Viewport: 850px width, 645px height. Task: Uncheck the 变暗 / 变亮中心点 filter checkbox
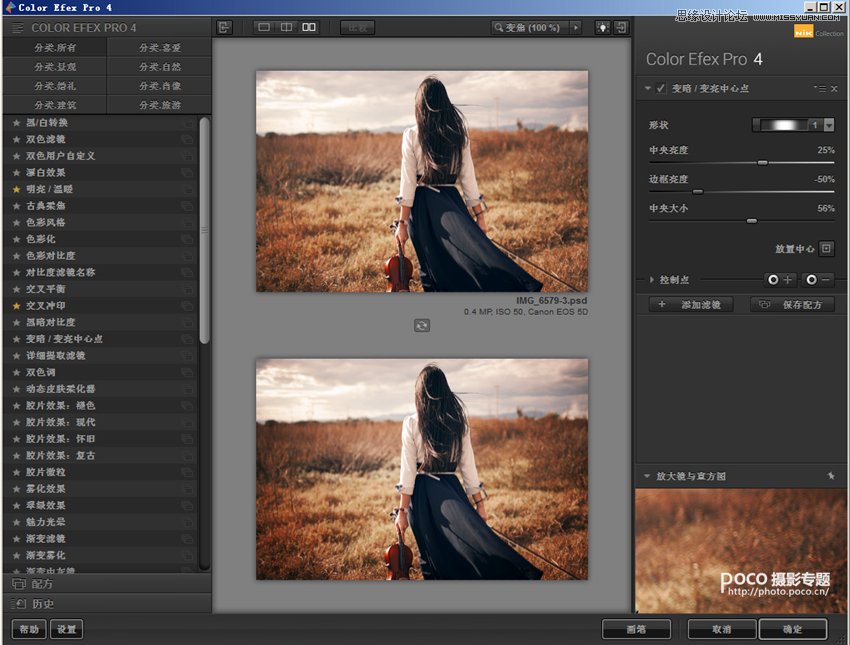click(661, 89)
